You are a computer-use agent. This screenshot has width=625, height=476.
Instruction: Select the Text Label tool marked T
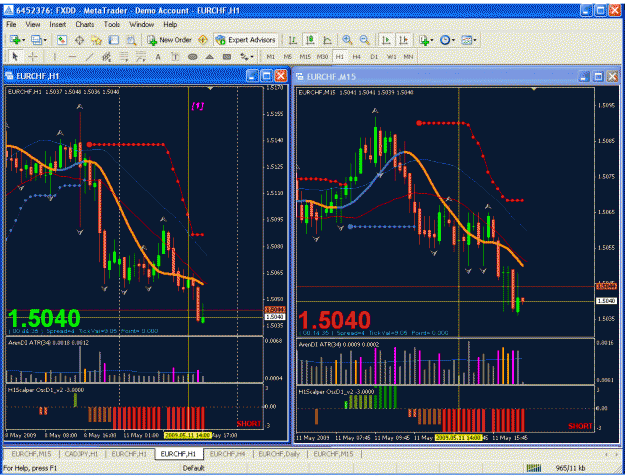click(175, 57)
